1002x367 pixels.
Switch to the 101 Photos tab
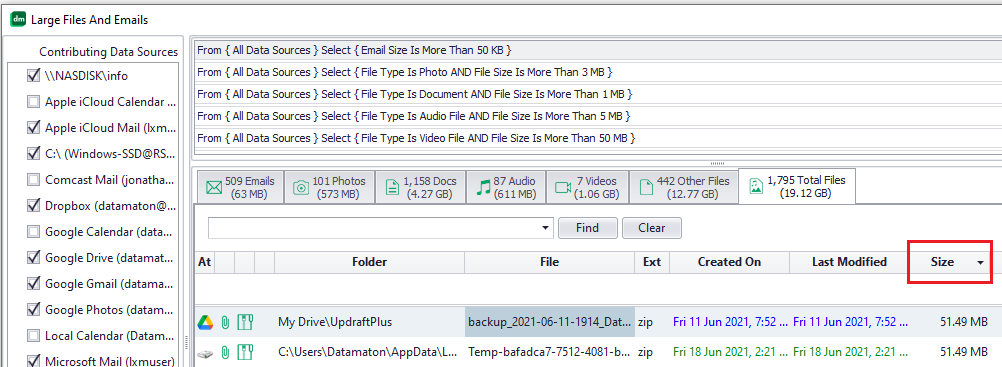[x=329, y=187]
